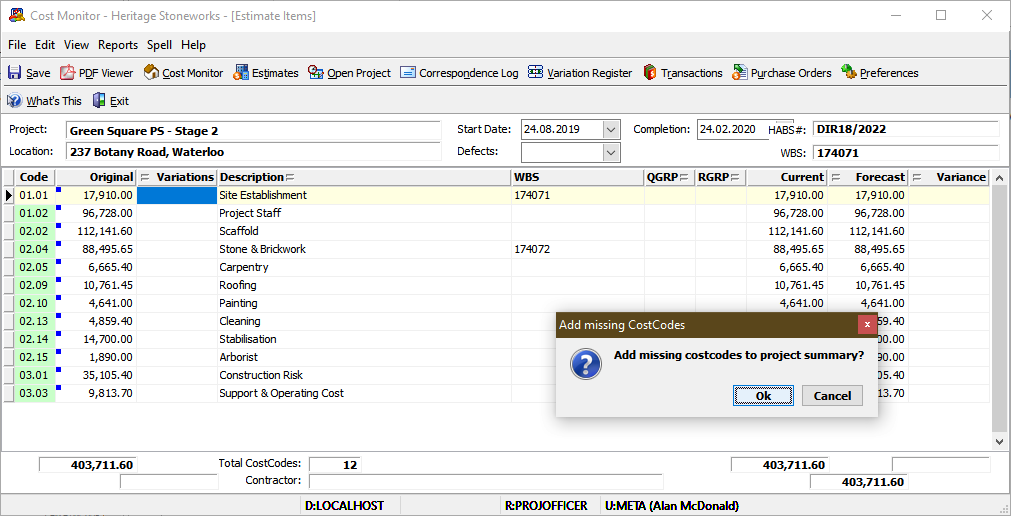This screenshot has width=1011, height=516.
Task: Open the Variation Register
Action: (580, 73)
